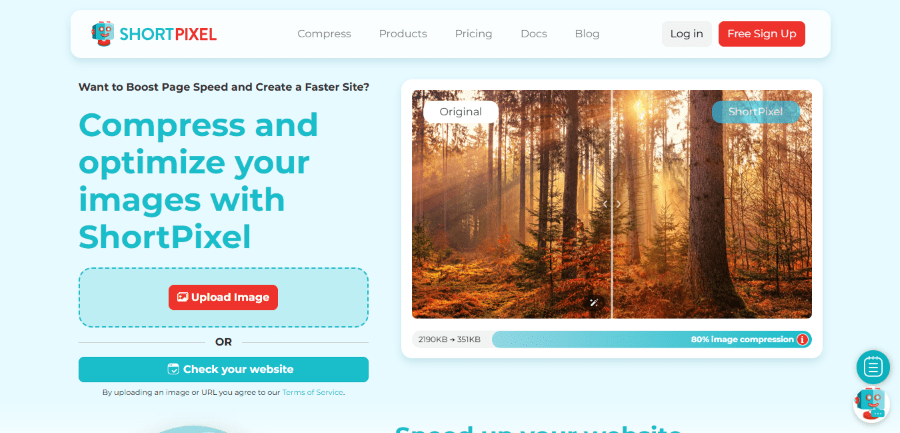This screenshot has height=433, width=900.
Task: Click the dashed upload drop zone
Action: [x=223, y=297]
